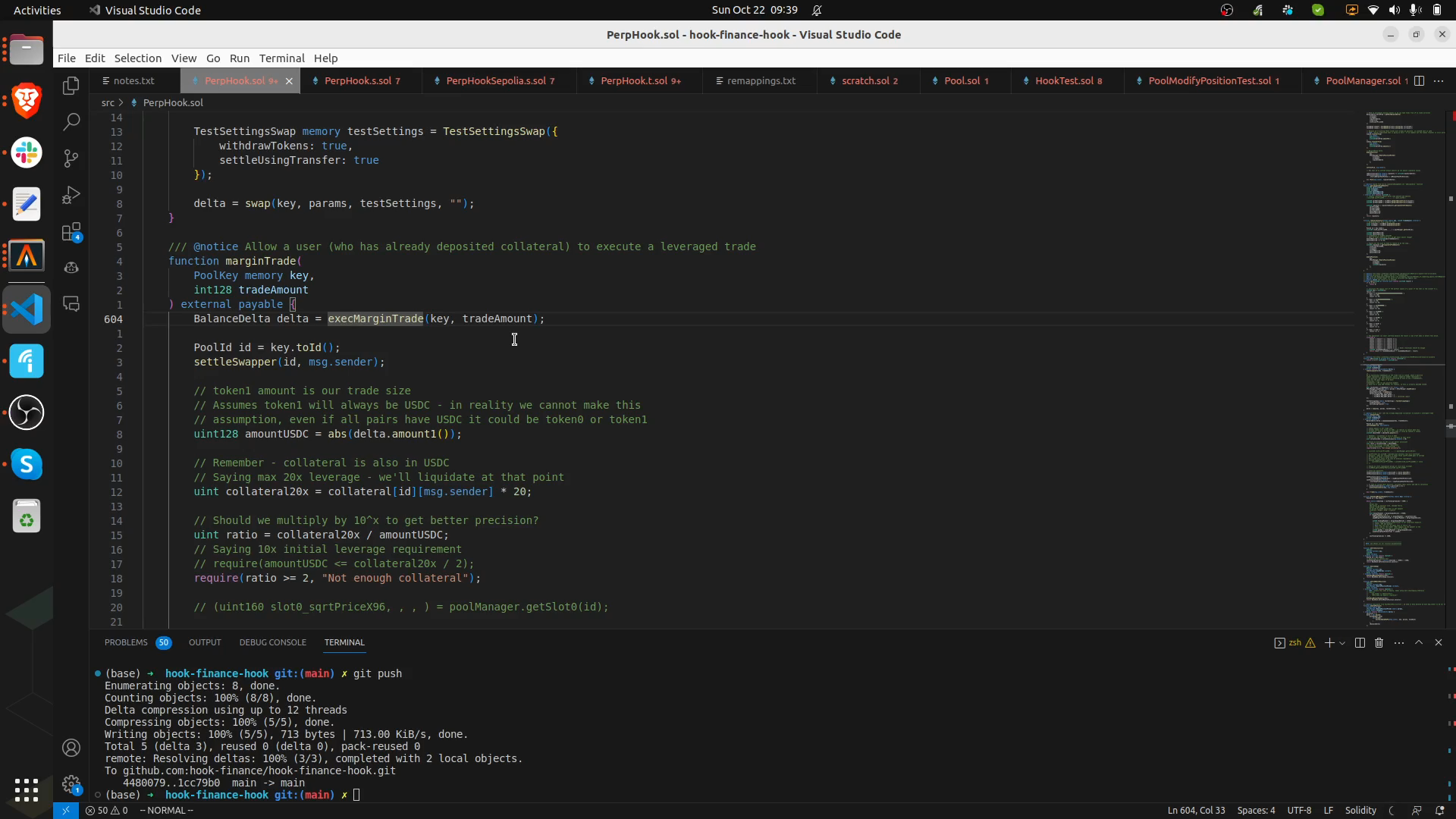Click the PerpHook.sol breadcrumb segment

(173, 103)
